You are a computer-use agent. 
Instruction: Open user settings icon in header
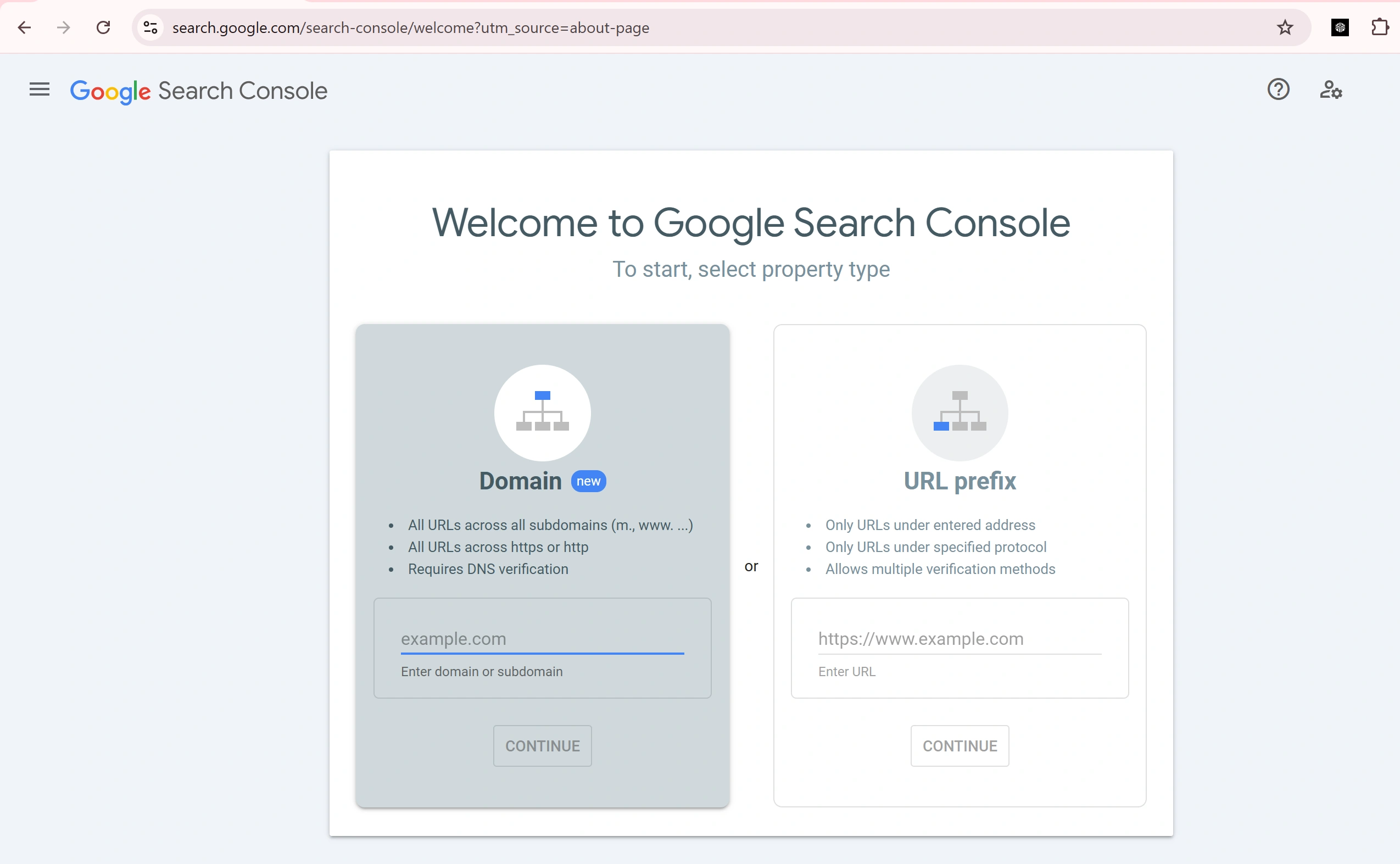1330,90
